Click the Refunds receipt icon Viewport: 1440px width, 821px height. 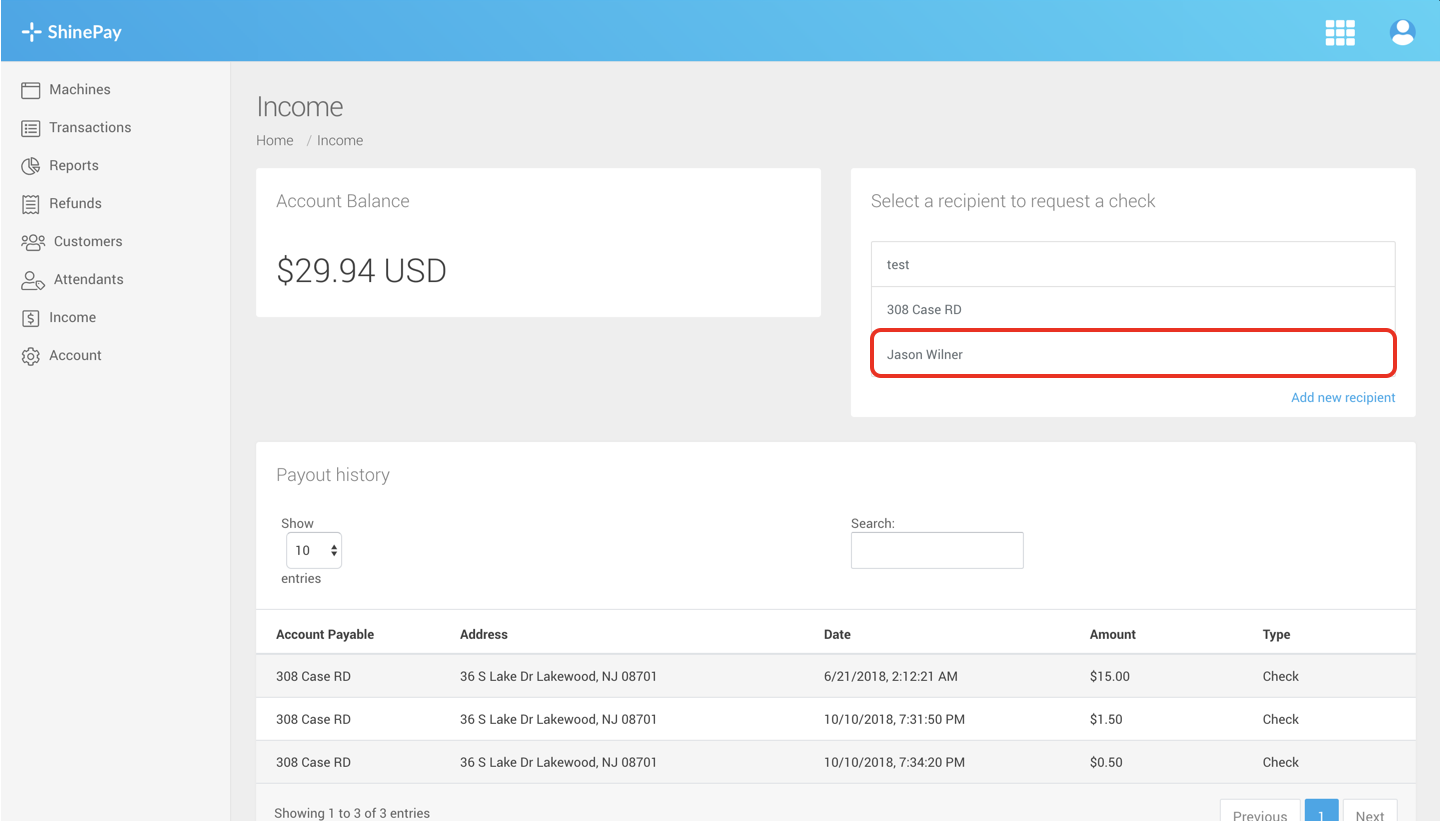point(30,204)
